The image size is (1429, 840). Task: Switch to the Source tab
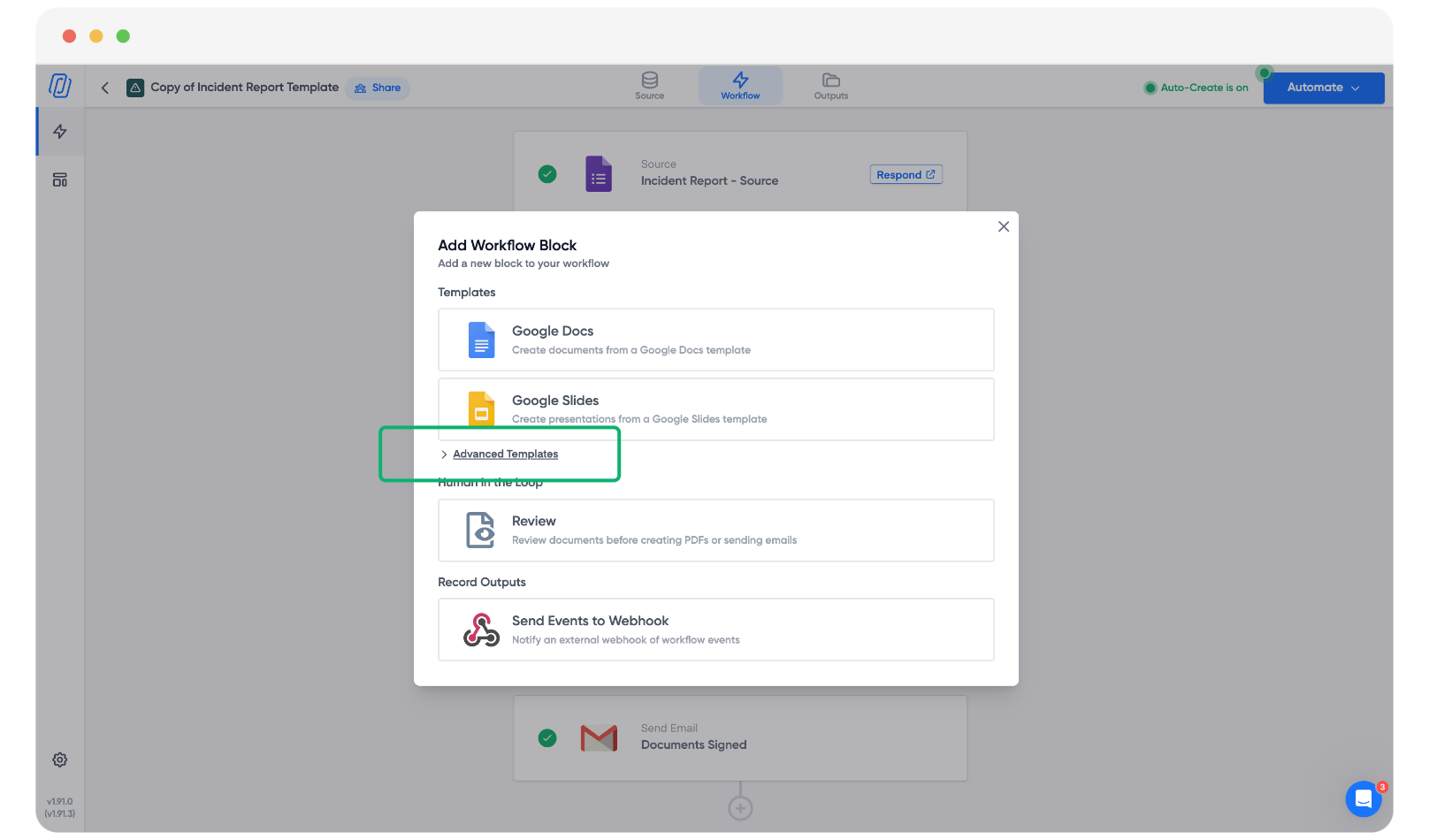point(649,86)
